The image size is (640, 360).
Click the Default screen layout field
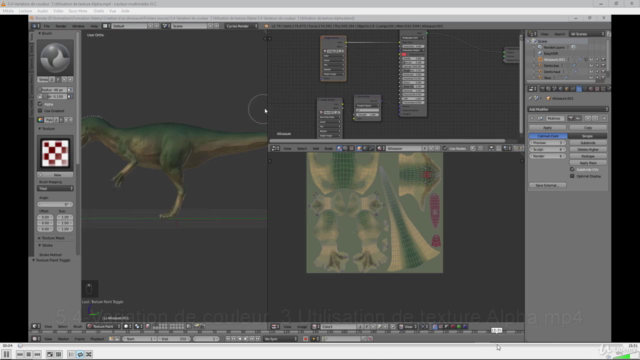coord(129,26)
